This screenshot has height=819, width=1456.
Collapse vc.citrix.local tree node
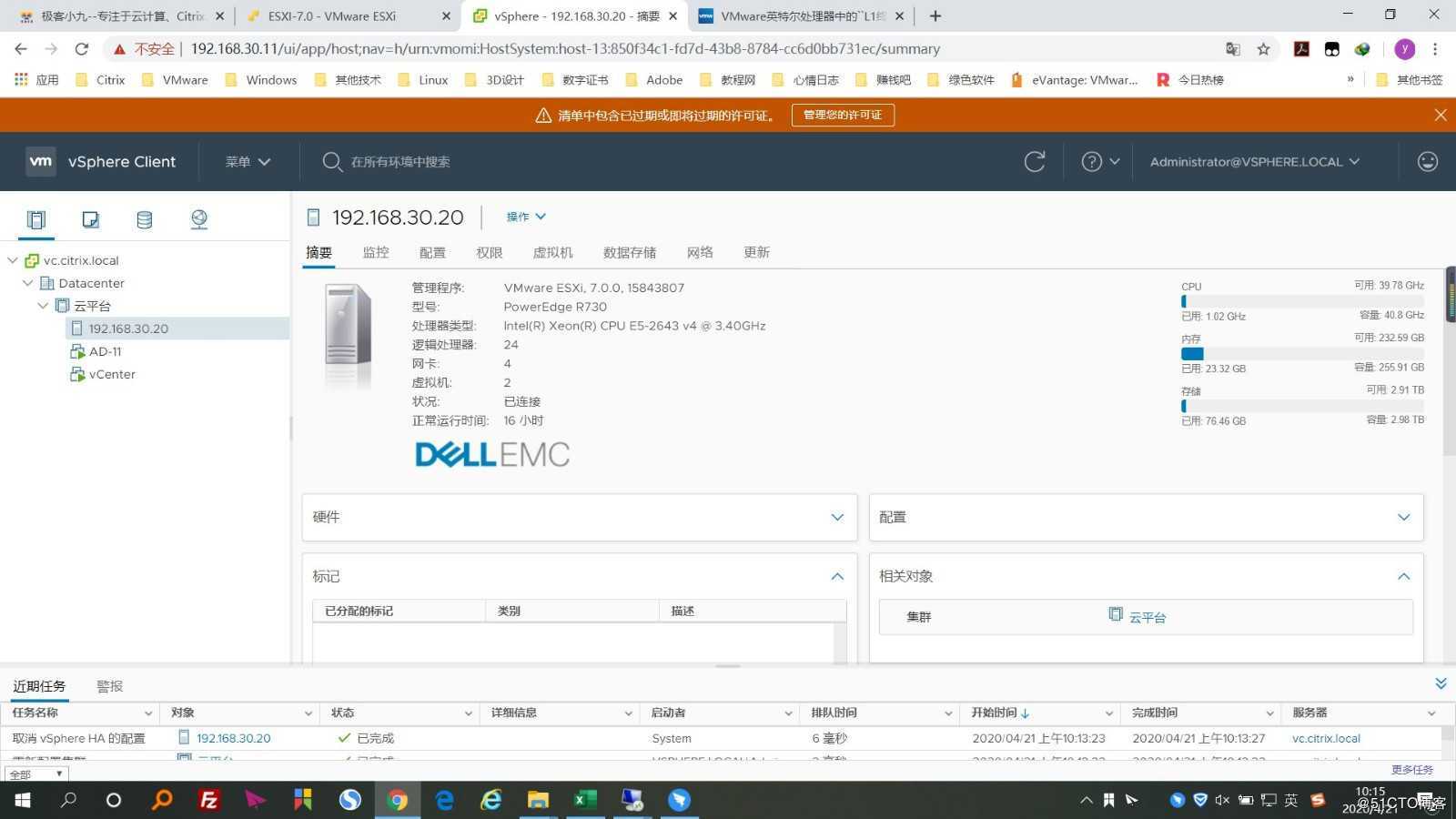pos(13,260)
